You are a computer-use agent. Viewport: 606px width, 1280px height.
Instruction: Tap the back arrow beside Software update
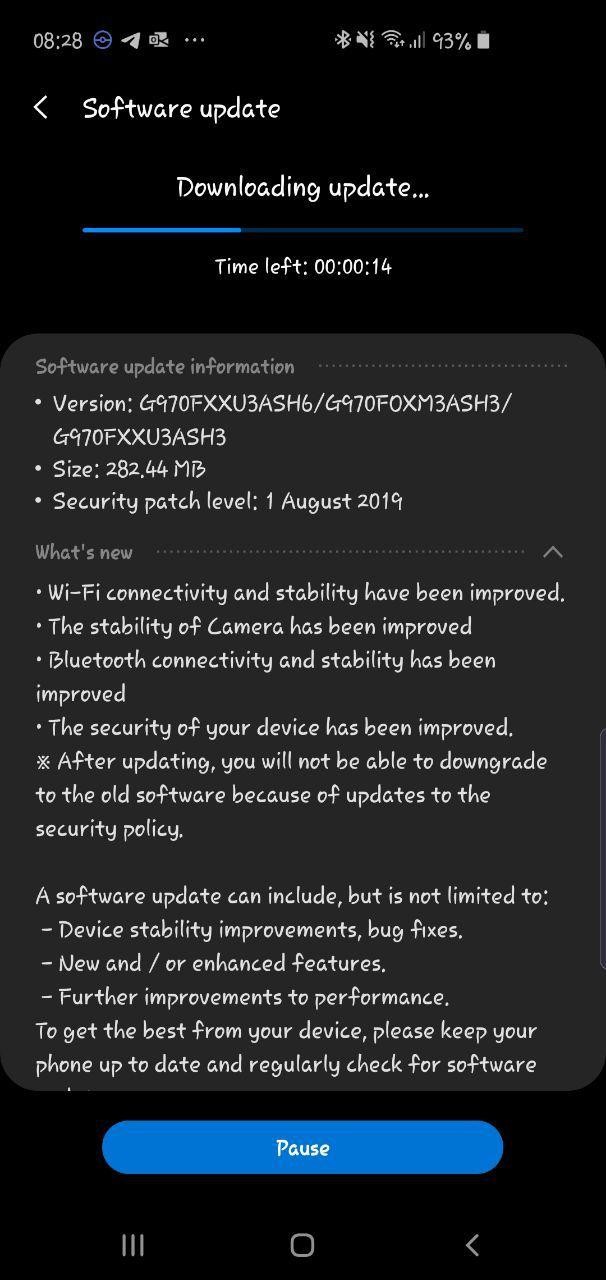click(41, 108)
